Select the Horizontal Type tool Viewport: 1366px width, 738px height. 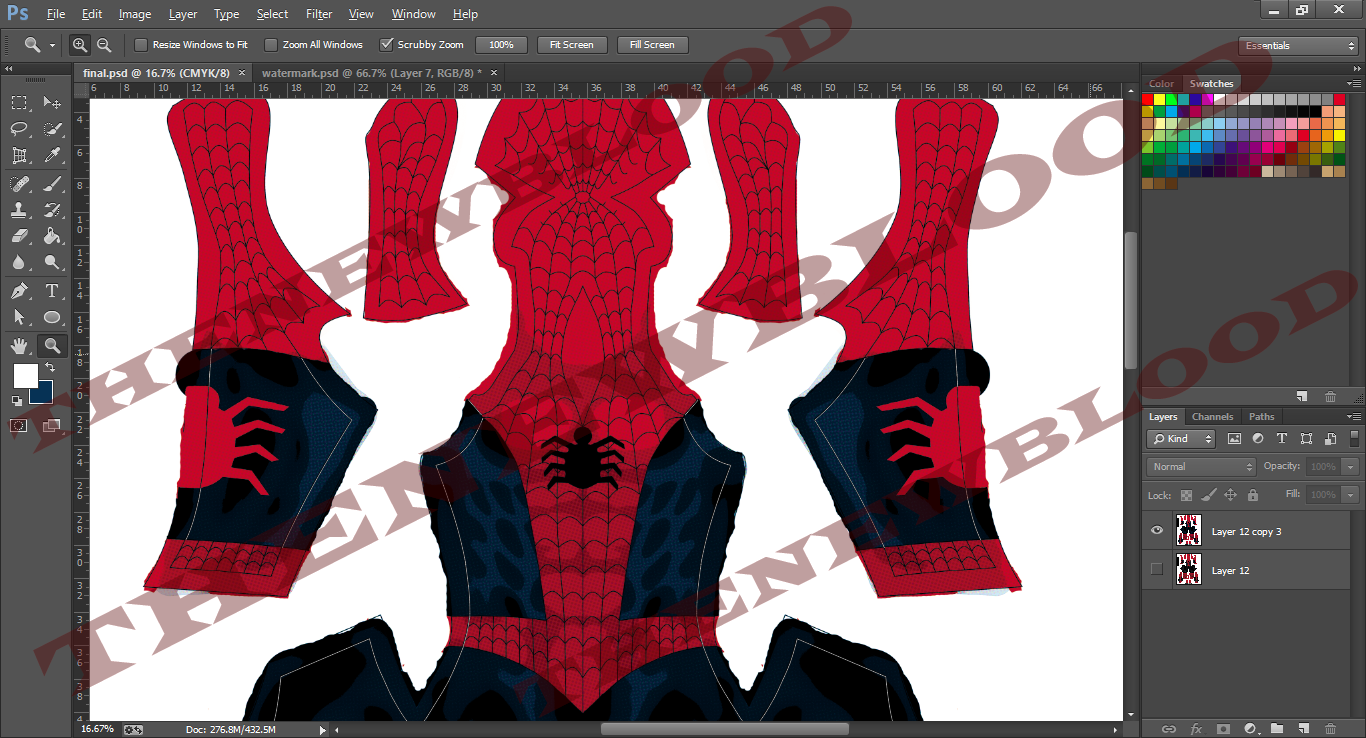52,291
